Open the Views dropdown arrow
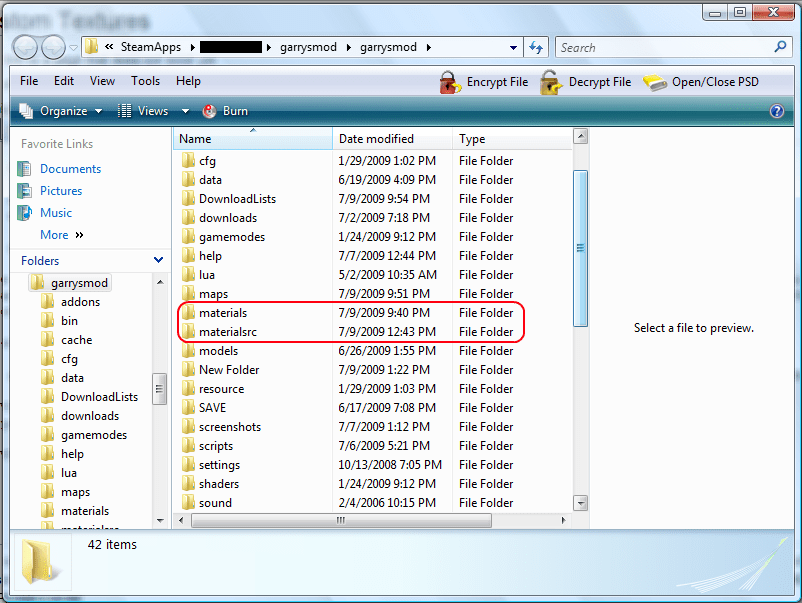802x603 pixels. coord(185,111)
